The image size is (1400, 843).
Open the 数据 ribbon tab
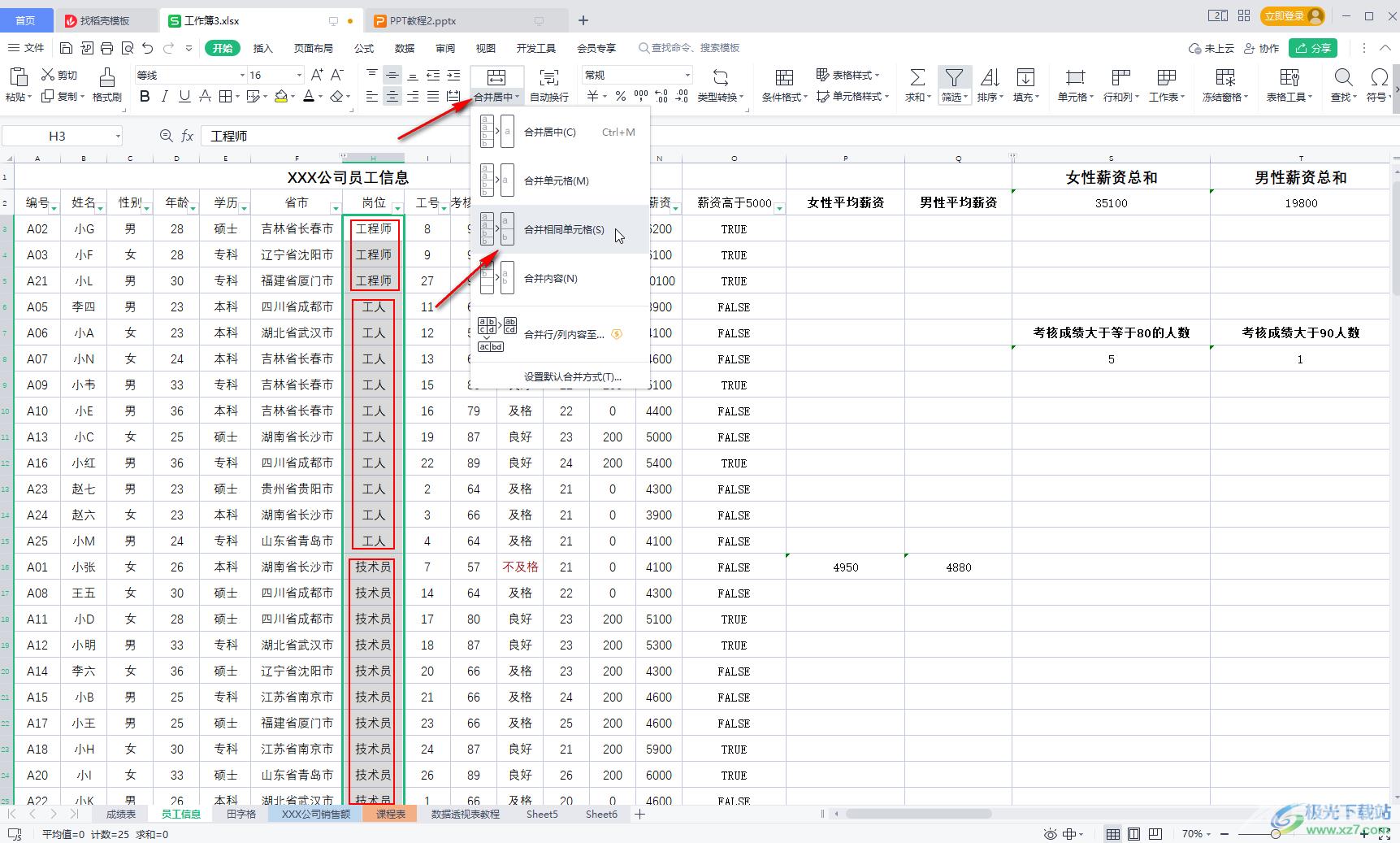point(405,48)
